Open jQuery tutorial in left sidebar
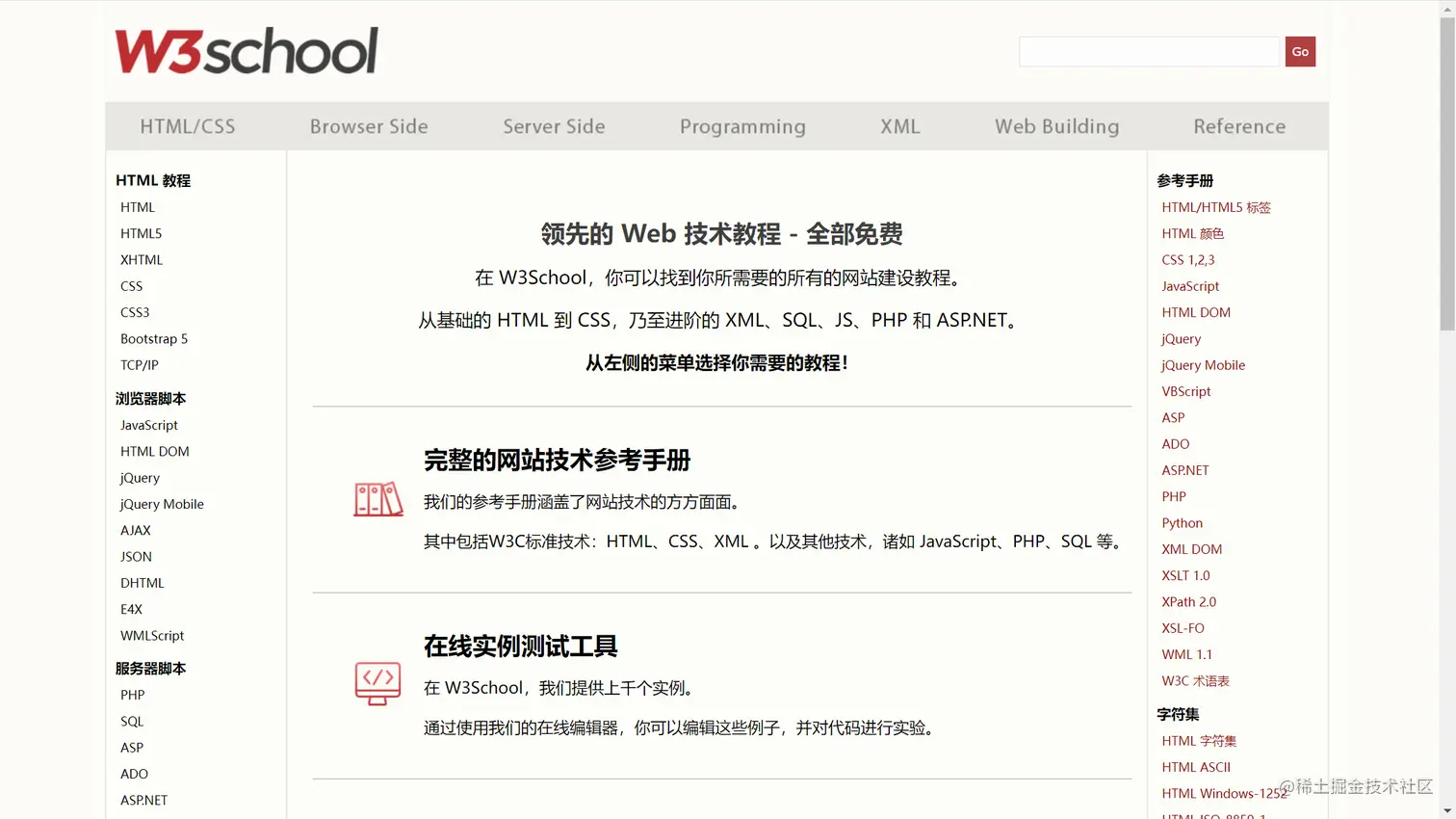This screenshot has height=819, width=1456. point(141,478)
